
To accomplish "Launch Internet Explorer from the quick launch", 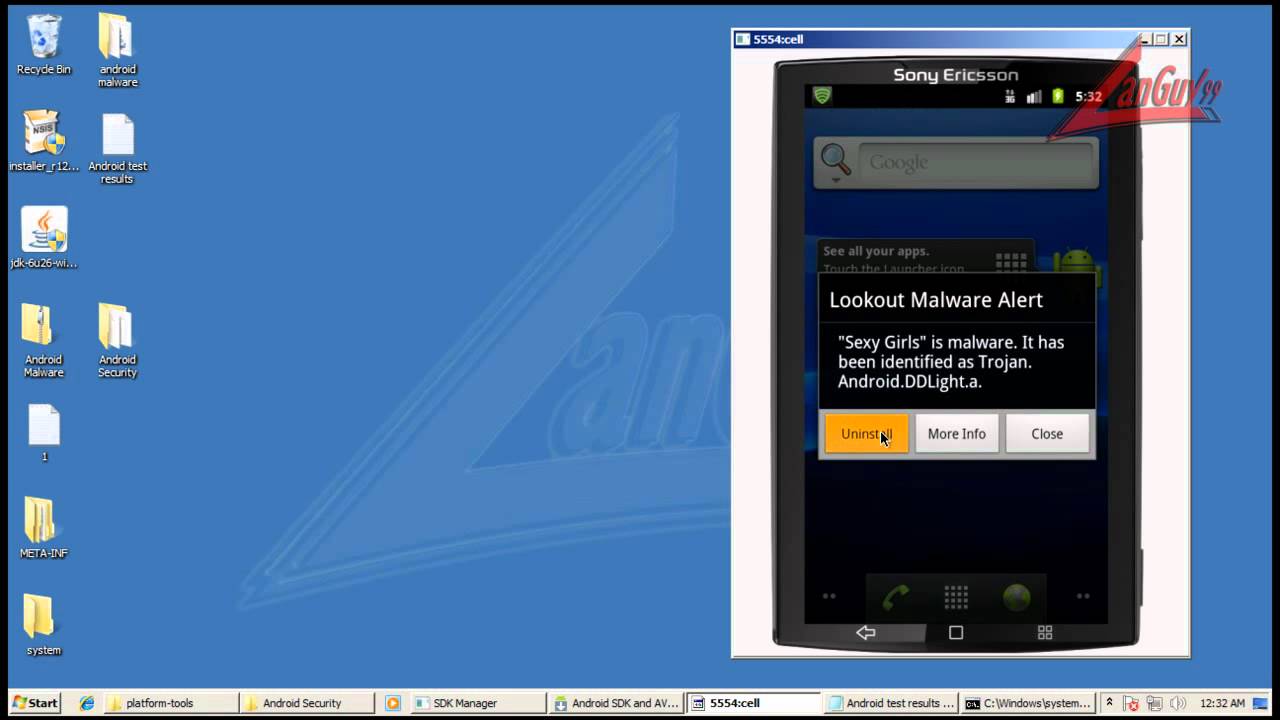I will coord(87,703).
